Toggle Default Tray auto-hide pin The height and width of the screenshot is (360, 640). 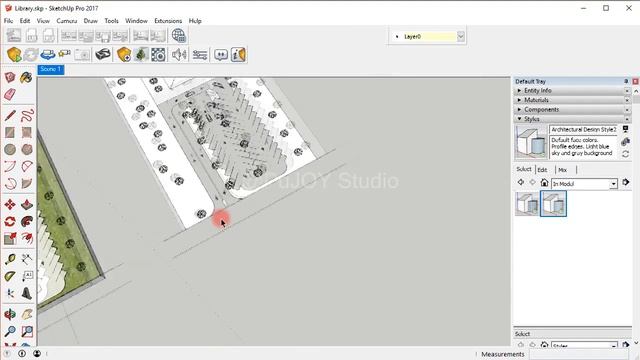click(626, 81)
